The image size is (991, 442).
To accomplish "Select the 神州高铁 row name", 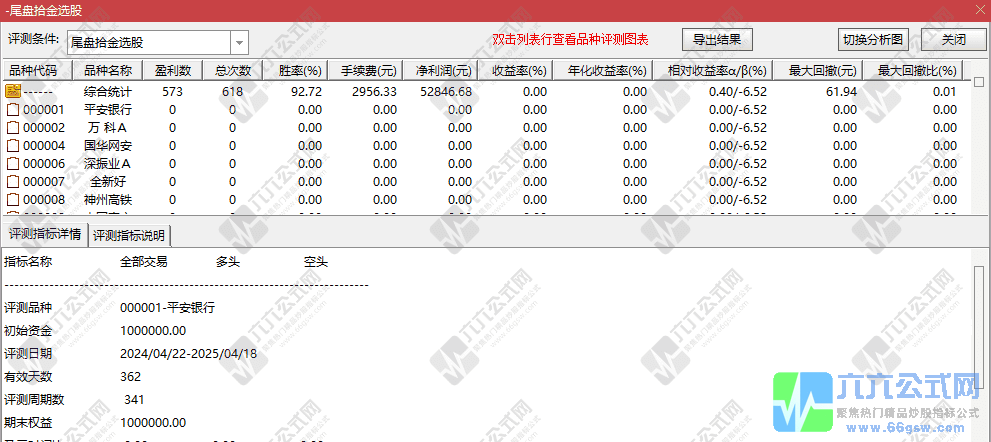I will point(107,200).
